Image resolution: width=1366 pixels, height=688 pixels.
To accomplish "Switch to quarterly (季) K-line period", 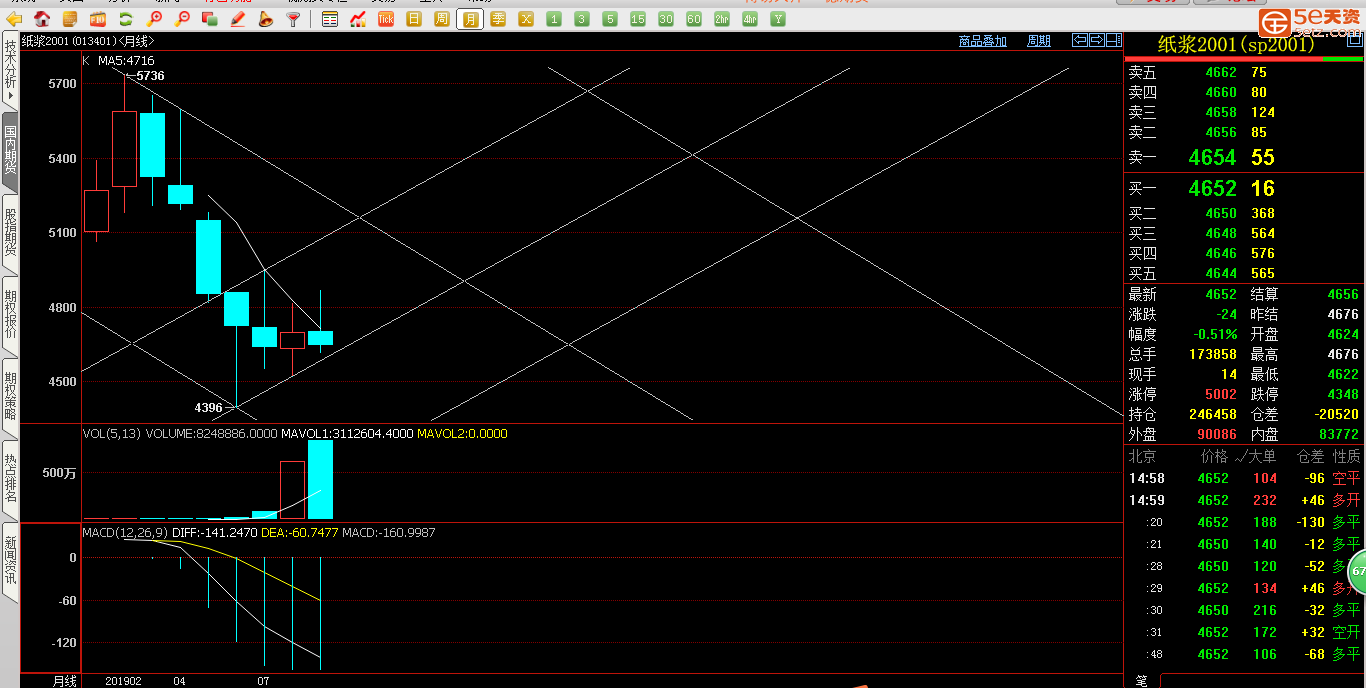I will 497,19.
